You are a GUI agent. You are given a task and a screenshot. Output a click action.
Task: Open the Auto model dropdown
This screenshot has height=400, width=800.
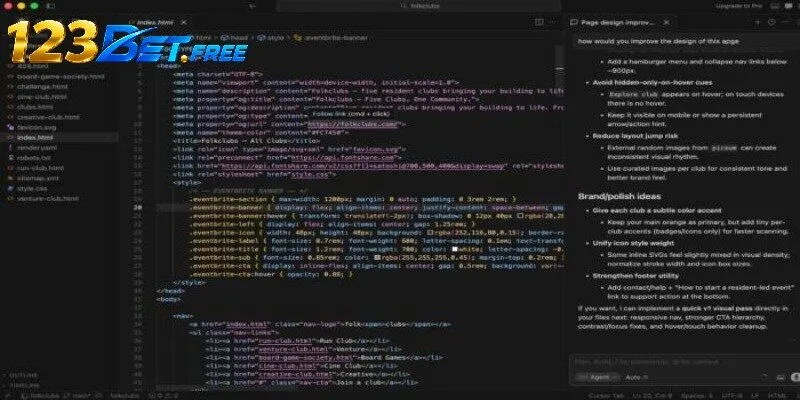pyautogui.click(x=637, y=377)
